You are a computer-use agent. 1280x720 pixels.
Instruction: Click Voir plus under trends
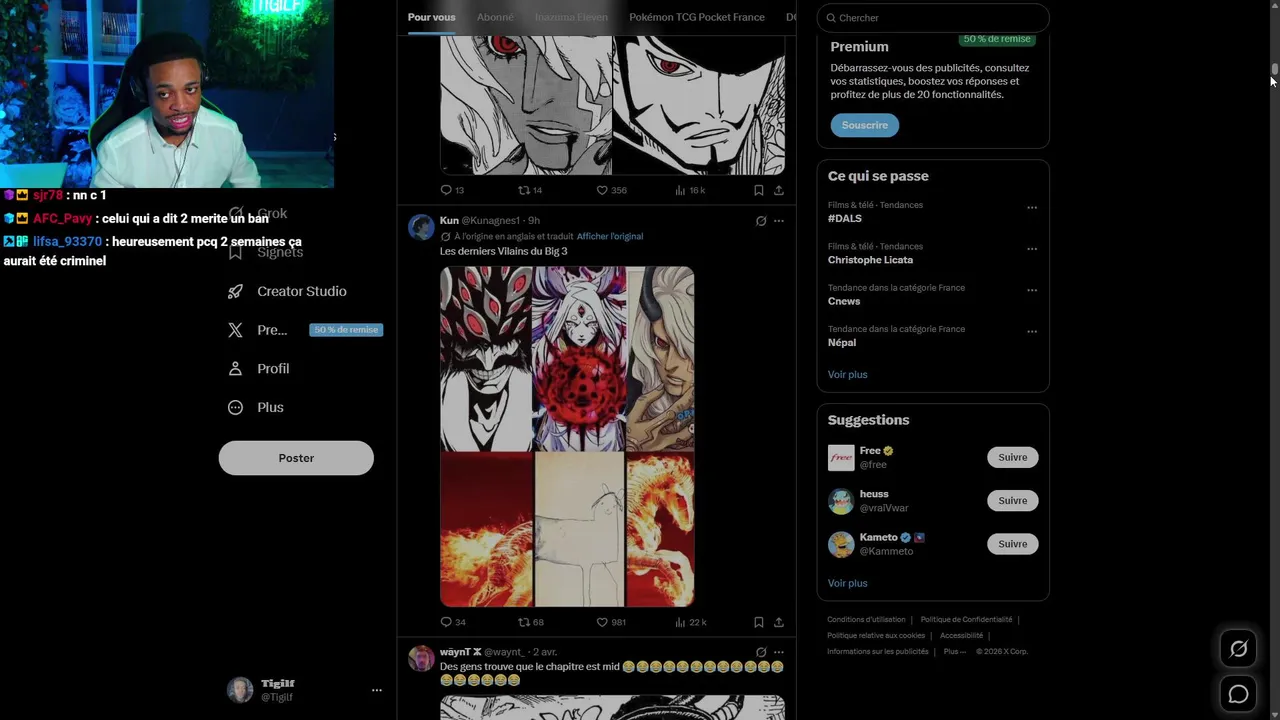tap(848, 374)
